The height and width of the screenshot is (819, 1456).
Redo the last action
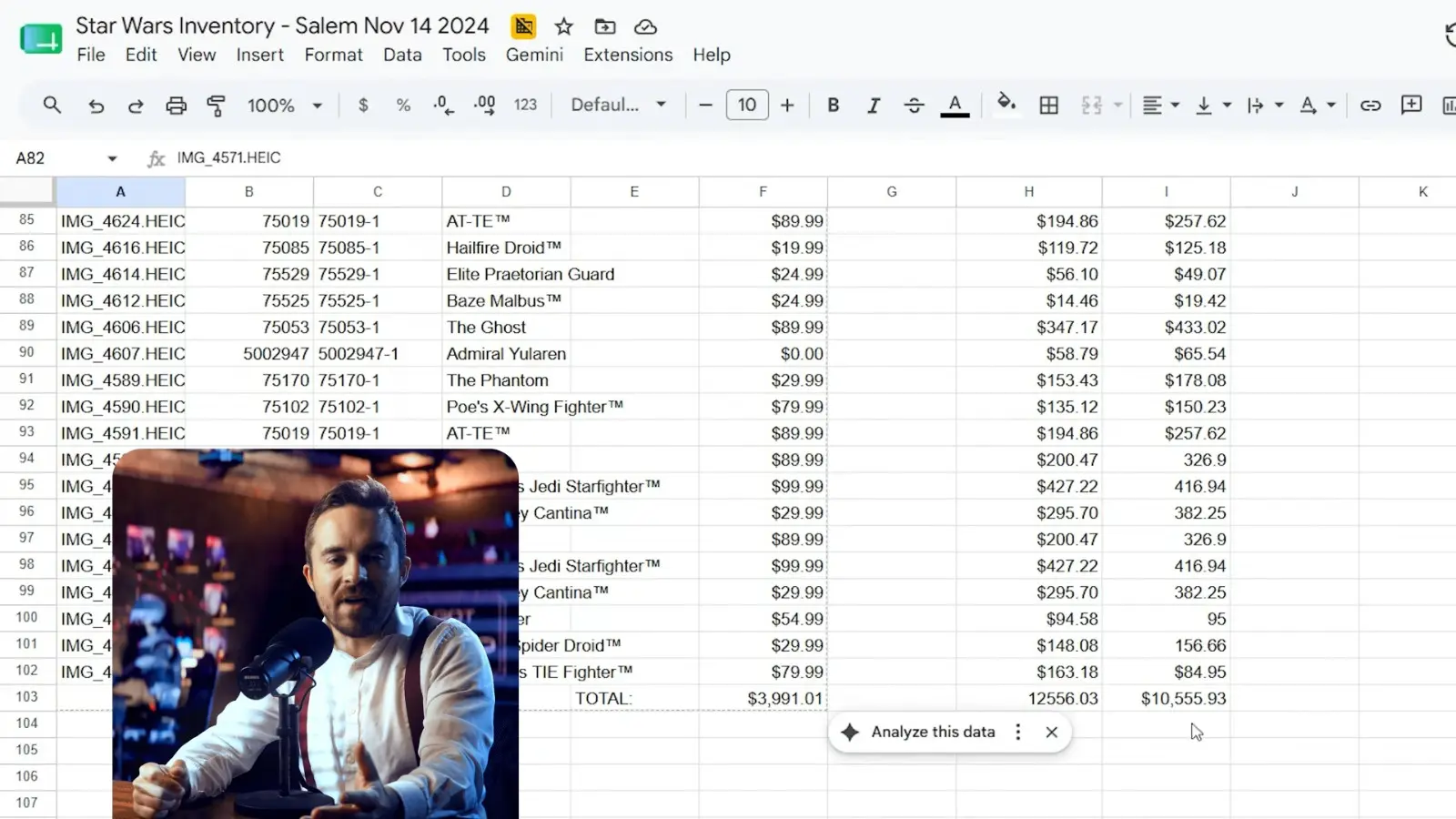tap(136, 106)
